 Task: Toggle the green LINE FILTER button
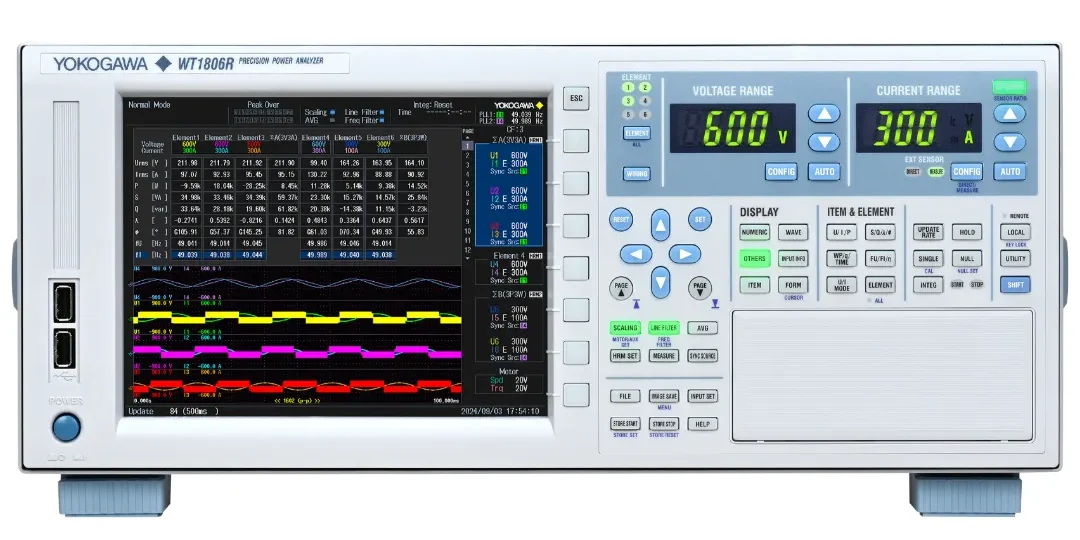point(664,329)
